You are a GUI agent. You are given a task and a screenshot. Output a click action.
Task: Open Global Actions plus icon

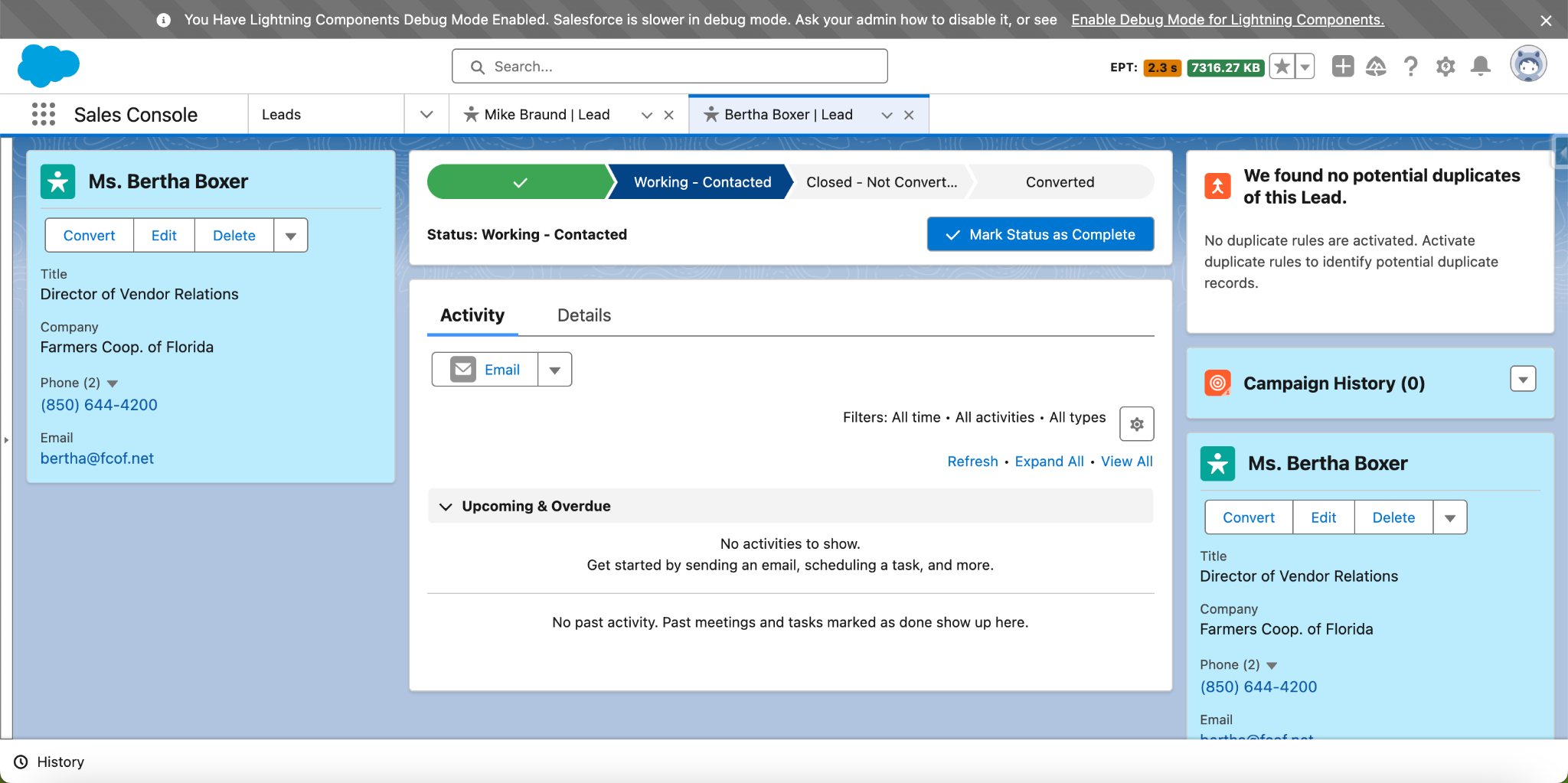coord(1342,67)
